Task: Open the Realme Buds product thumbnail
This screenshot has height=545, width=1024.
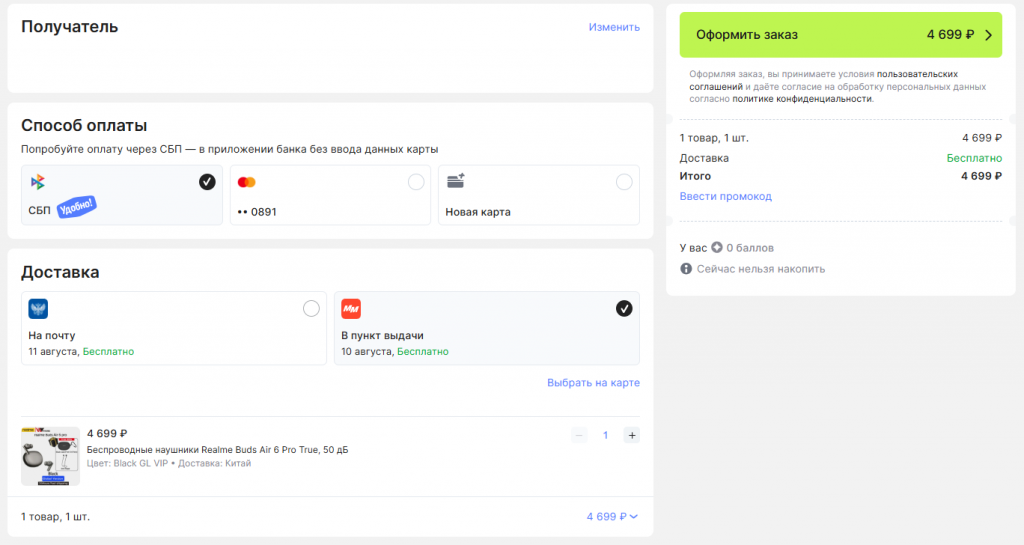Action: (x=50, y=456)
